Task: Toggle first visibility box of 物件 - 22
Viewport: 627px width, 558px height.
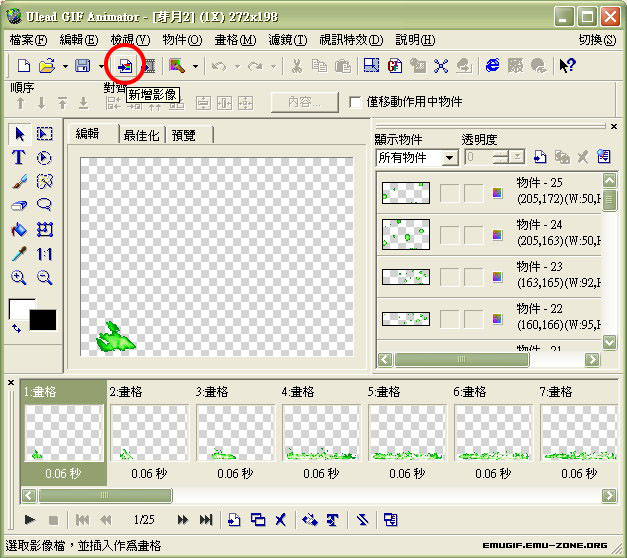Action: click(450, 319)
